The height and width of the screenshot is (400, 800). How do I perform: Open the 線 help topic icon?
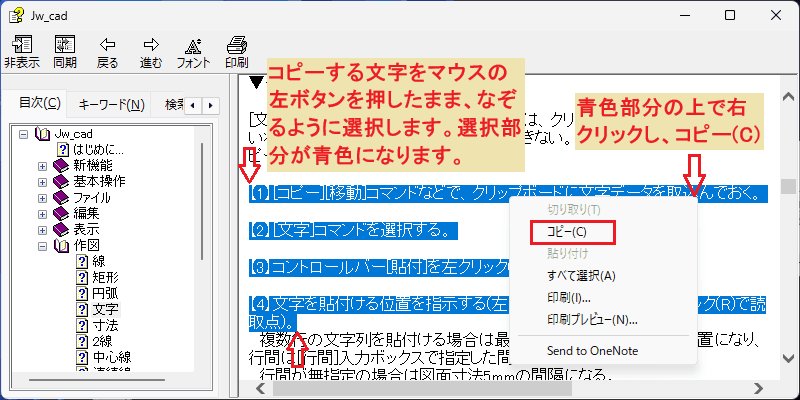pos(82,262)
